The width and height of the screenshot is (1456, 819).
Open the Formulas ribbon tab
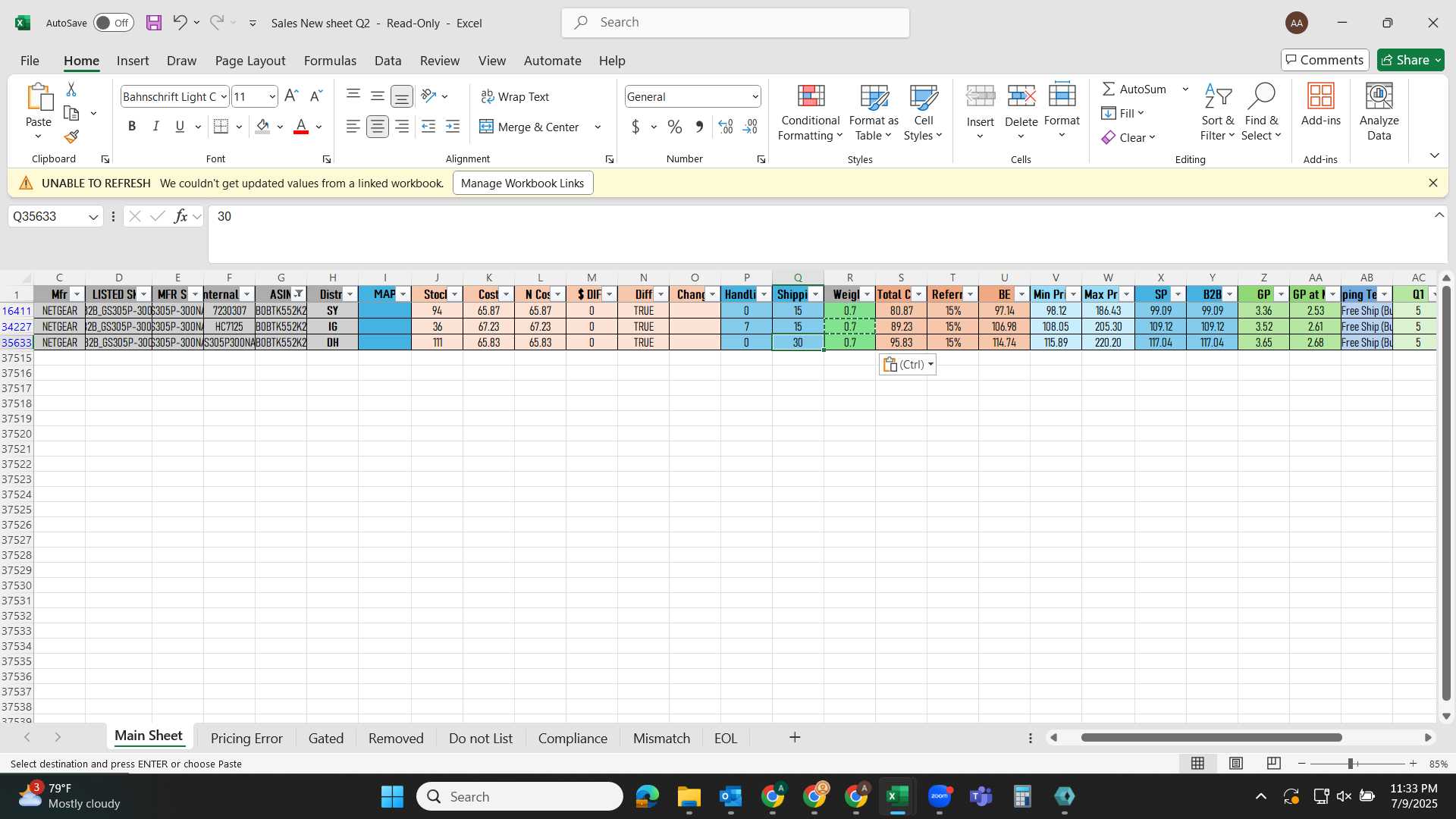(330, 61)
